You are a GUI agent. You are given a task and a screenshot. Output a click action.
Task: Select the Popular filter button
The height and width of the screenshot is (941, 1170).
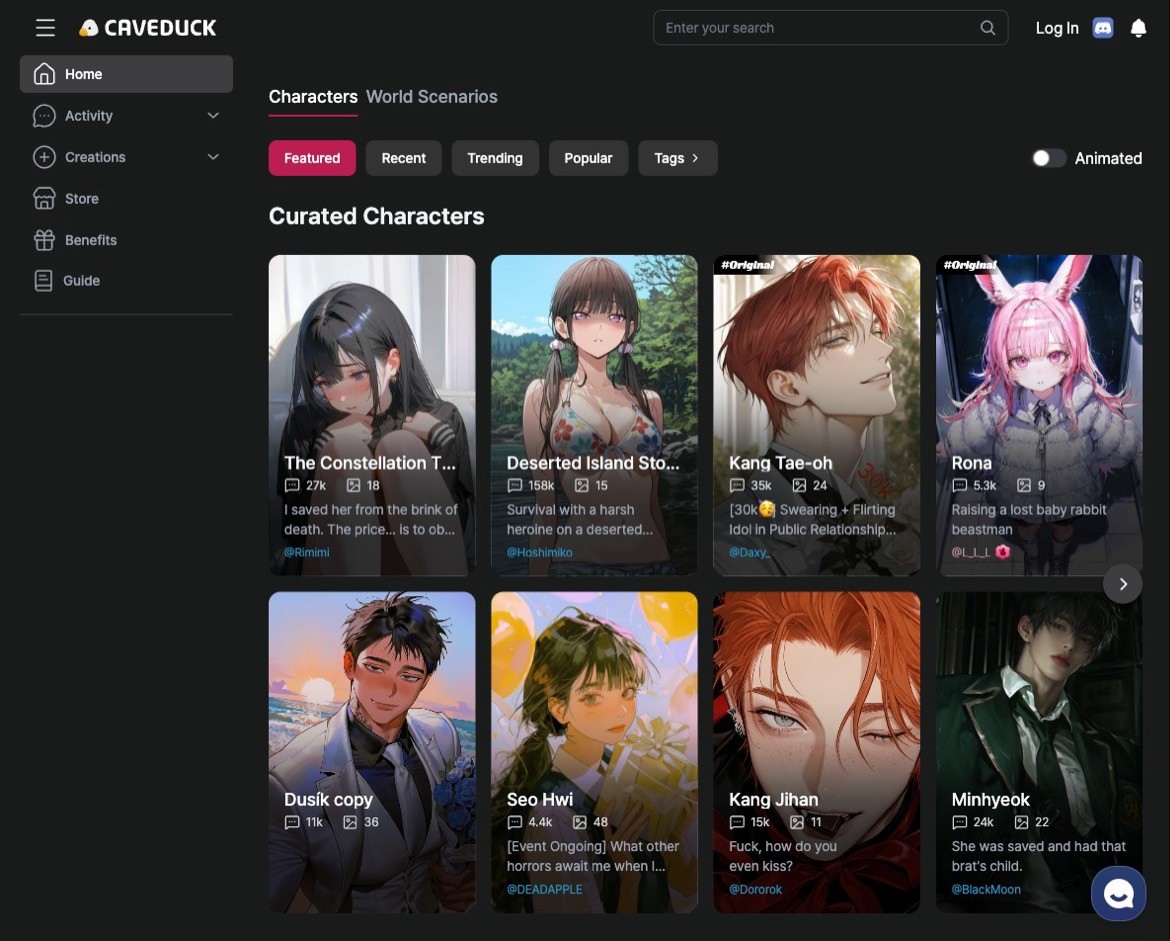(588, 158)
